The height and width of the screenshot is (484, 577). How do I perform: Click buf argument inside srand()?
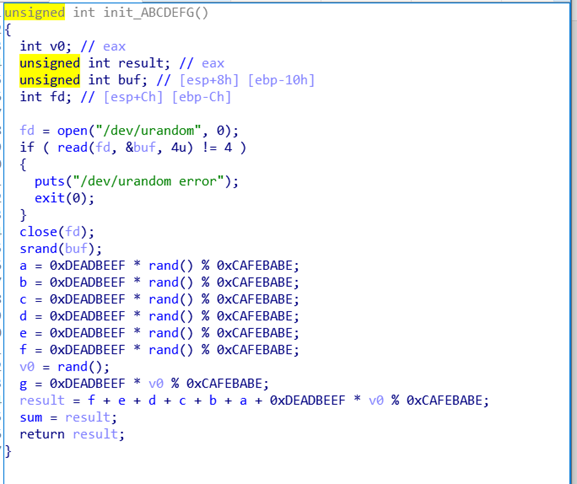[x=76, y=249]
